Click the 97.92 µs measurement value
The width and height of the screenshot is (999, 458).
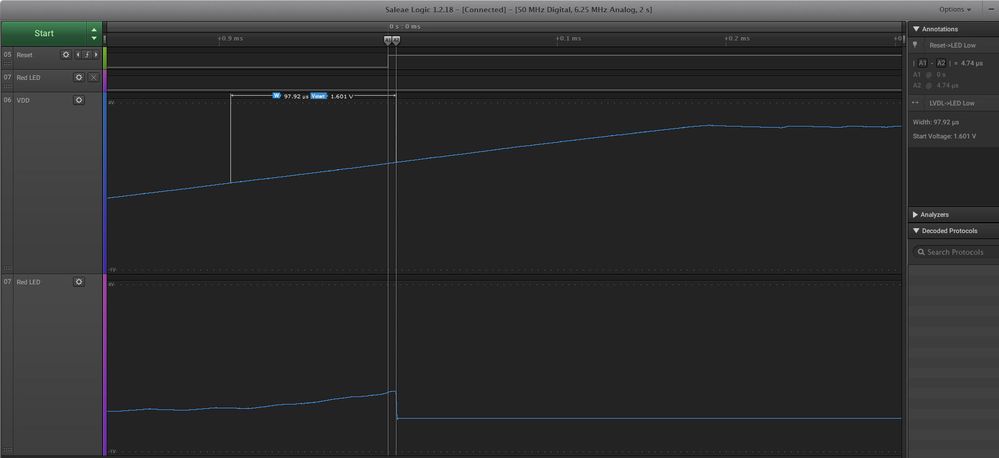(x=296, y=96)
